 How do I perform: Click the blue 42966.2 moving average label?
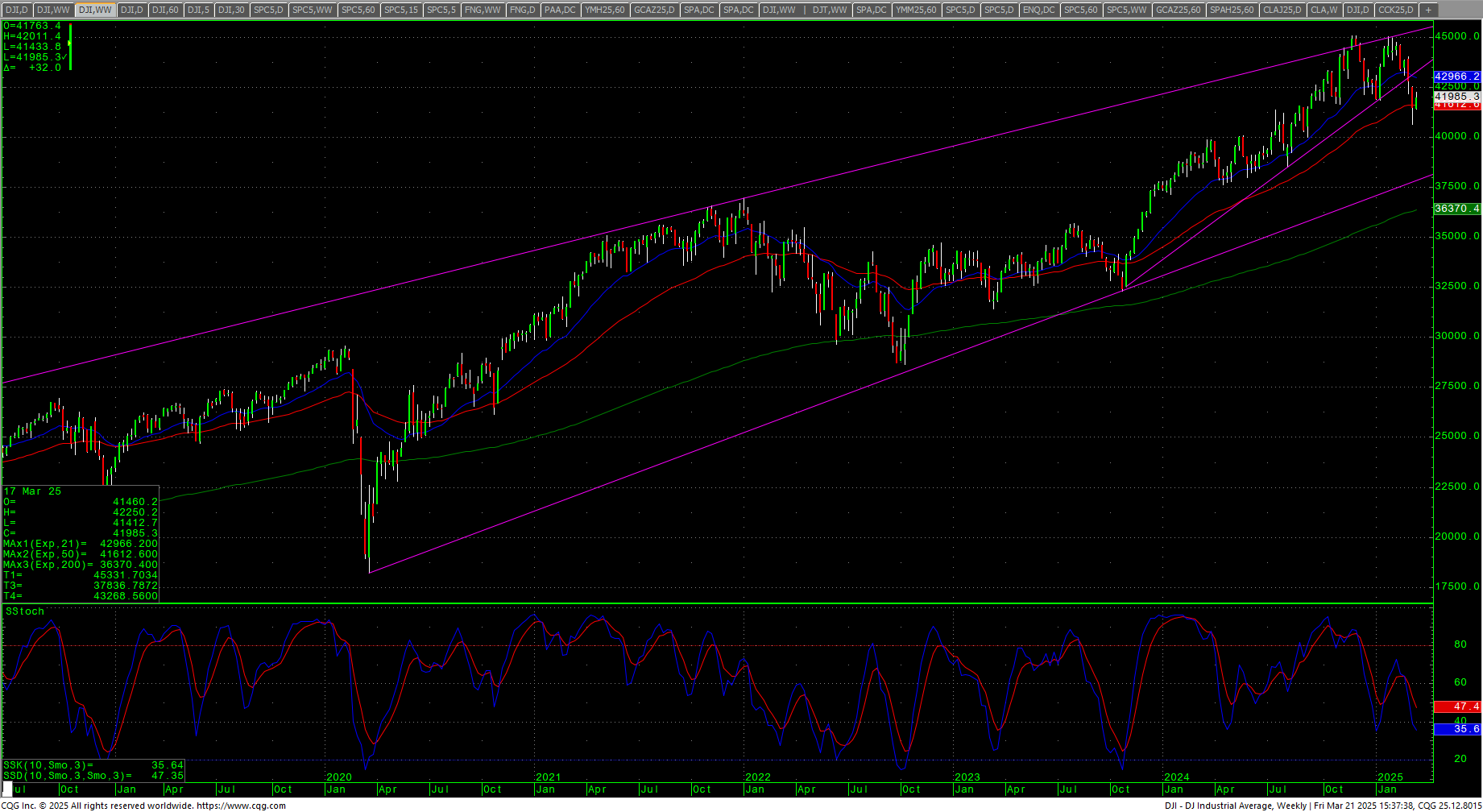(x=1456, y=77)
